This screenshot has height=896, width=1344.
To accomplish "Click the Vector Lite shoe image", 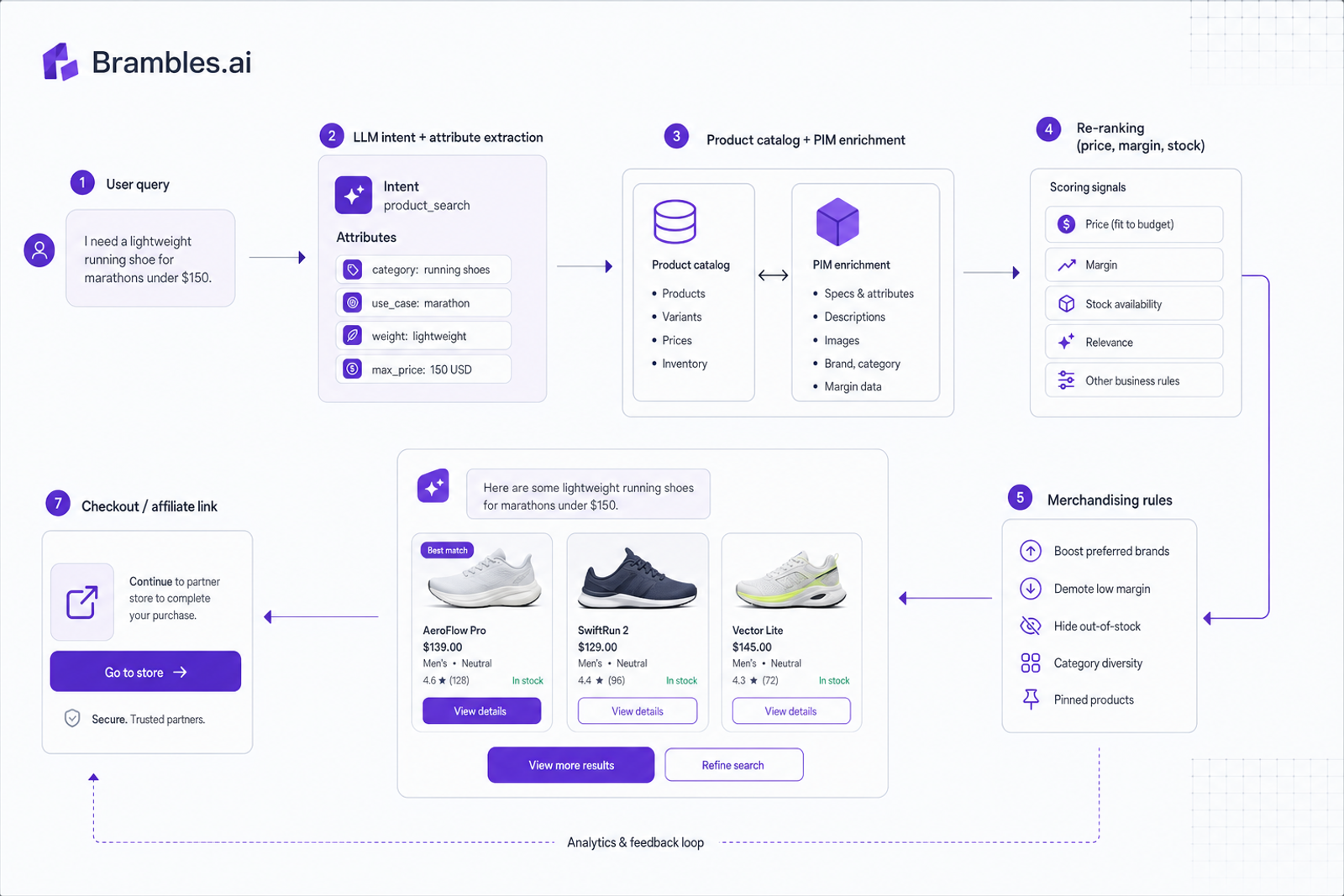I will click(791, 579).
